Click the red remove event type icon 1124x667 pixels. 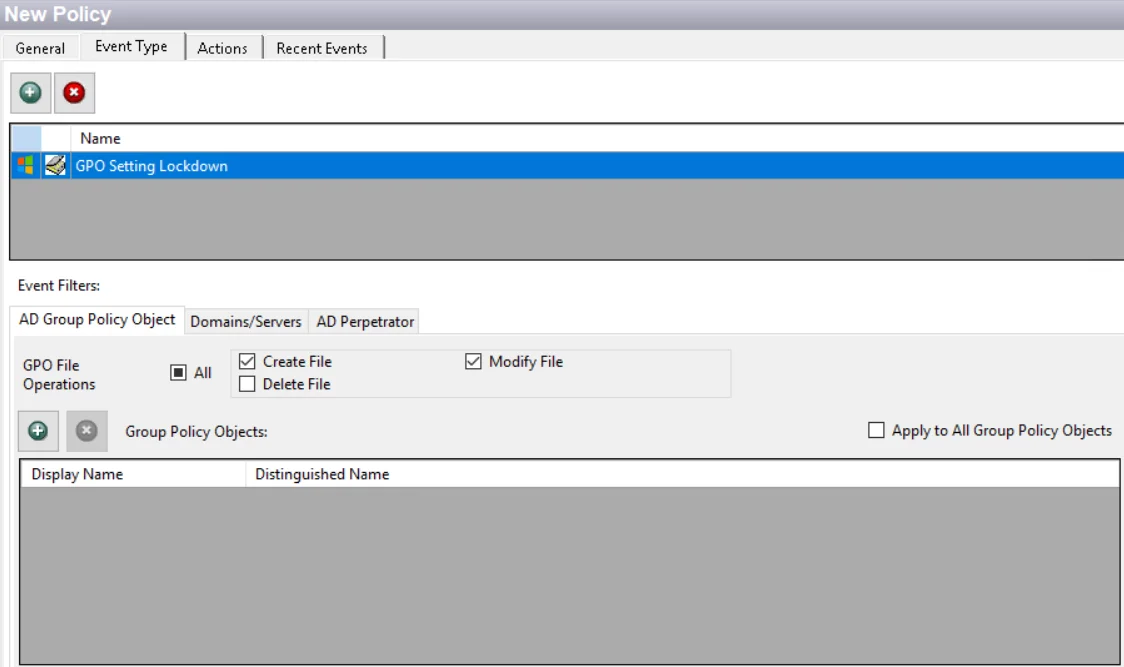click(74, 93)
